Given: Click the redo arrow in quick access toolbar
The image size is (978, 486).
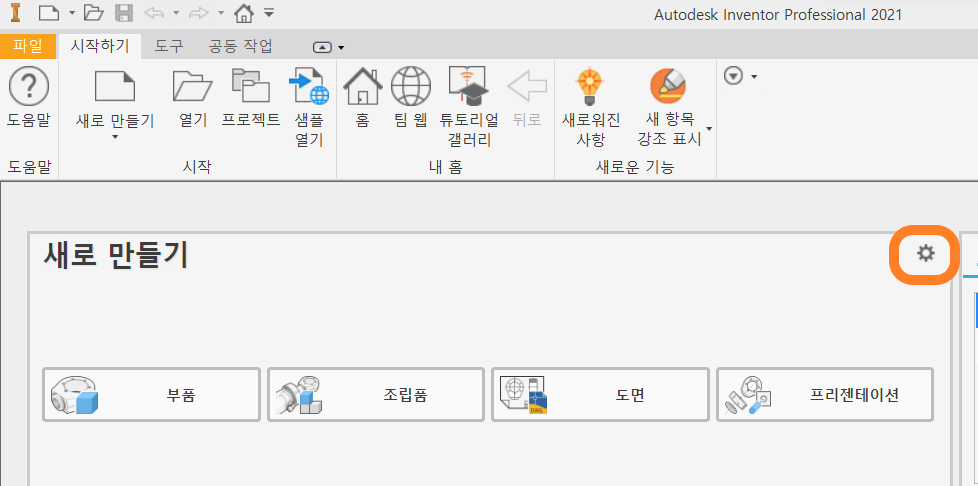Looking at the screenshot, I should pyautogui.click(x=198, y=13).
